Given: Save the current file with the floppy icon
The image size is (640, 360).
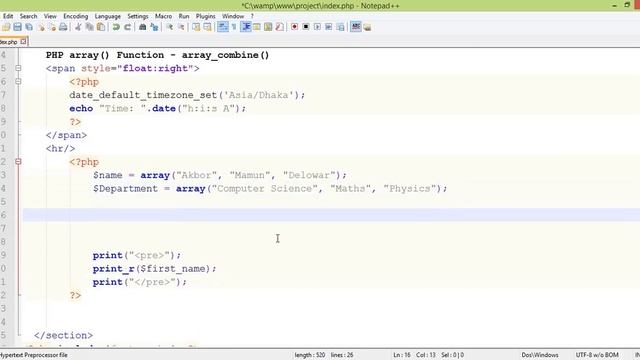Looking at the screenshot, I should [17, 27].
